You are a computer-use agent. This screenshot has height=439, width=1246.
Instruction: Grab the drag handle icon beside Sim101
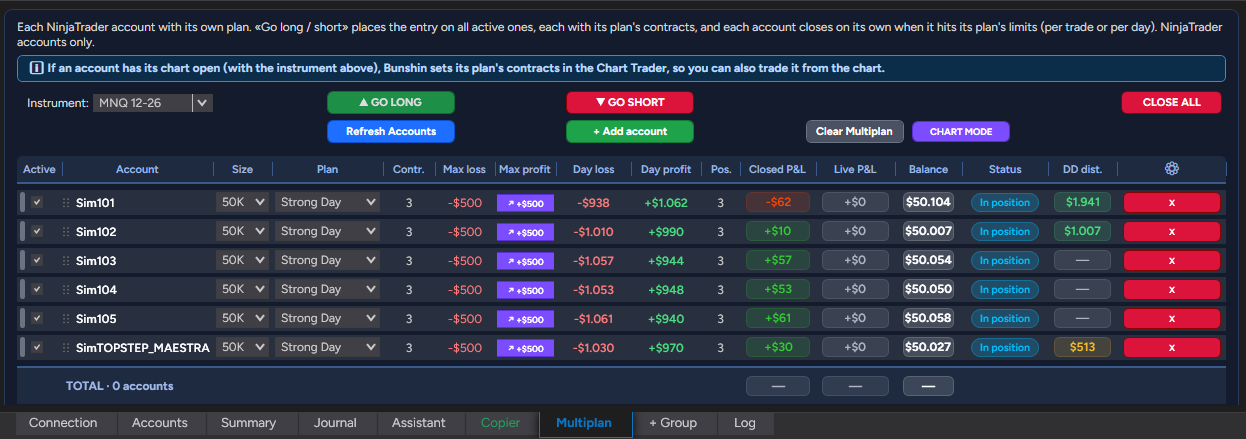click(67, 202)
